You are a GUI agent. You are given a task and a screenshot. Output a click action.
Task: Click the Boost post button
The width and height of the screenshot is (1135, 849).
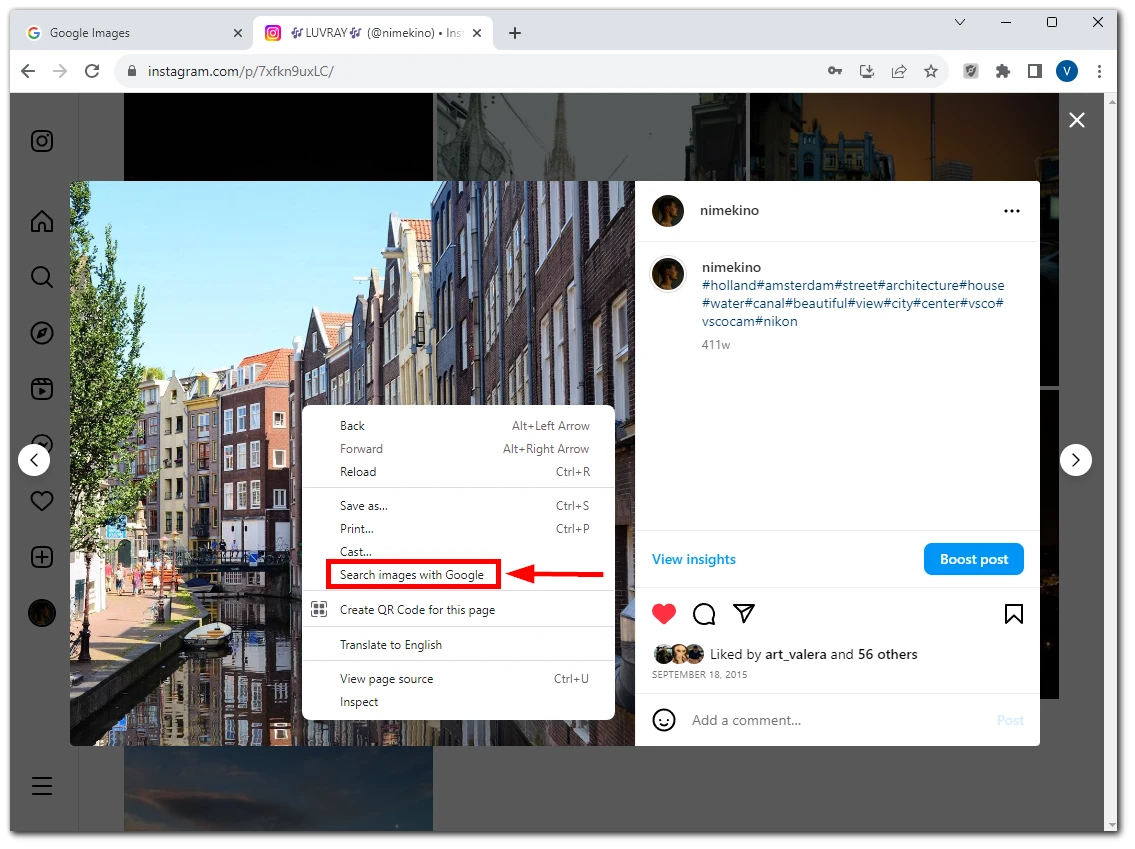pos(974,559)
